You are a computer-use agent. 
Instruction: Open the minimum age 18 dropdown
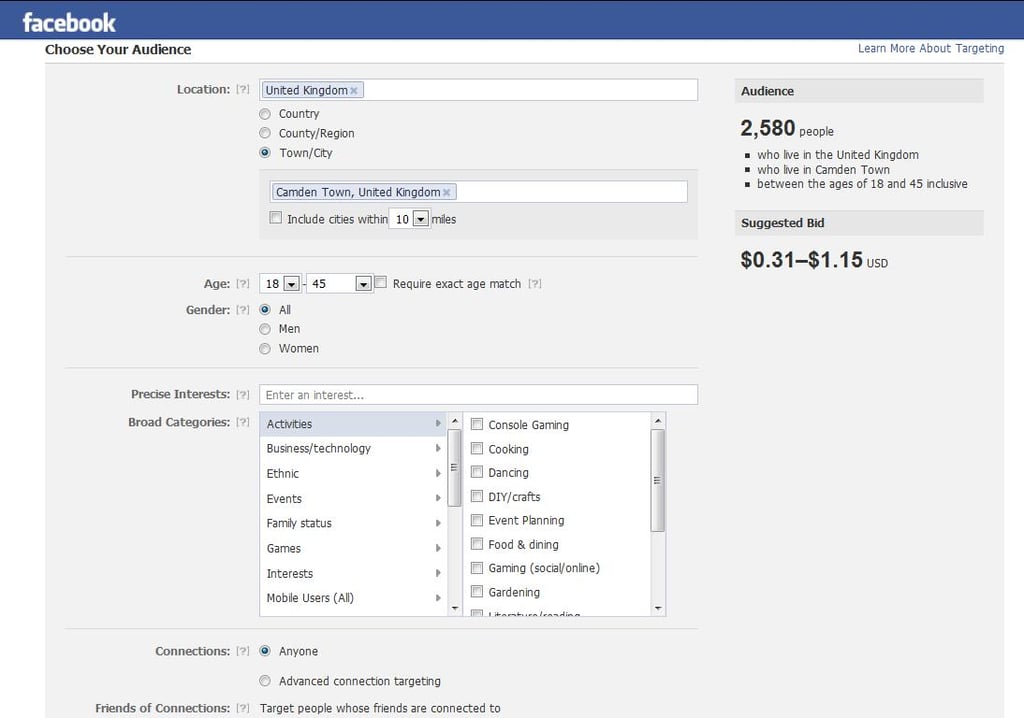point(291,284)
